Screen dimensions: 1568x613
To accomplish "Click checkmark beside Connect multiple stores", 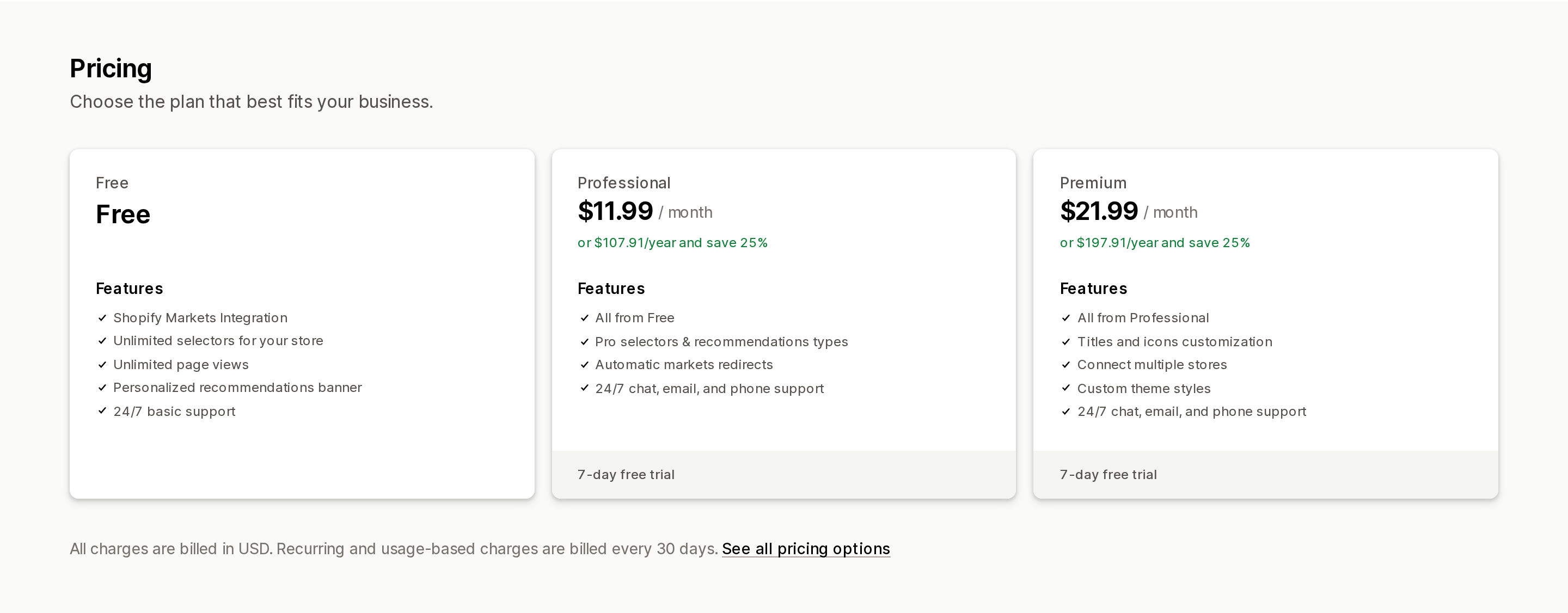I will (x=1066, y=365).
